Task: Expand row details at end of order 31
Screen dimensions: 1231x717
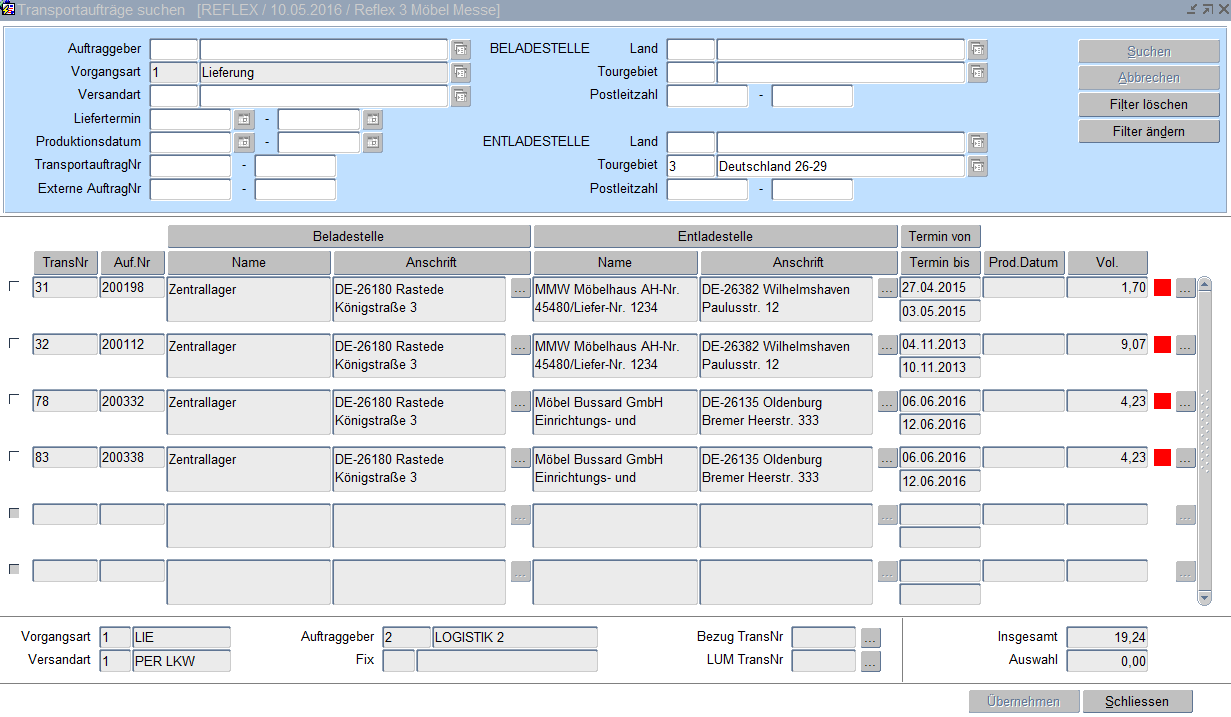Action: tap(1185, 289)
